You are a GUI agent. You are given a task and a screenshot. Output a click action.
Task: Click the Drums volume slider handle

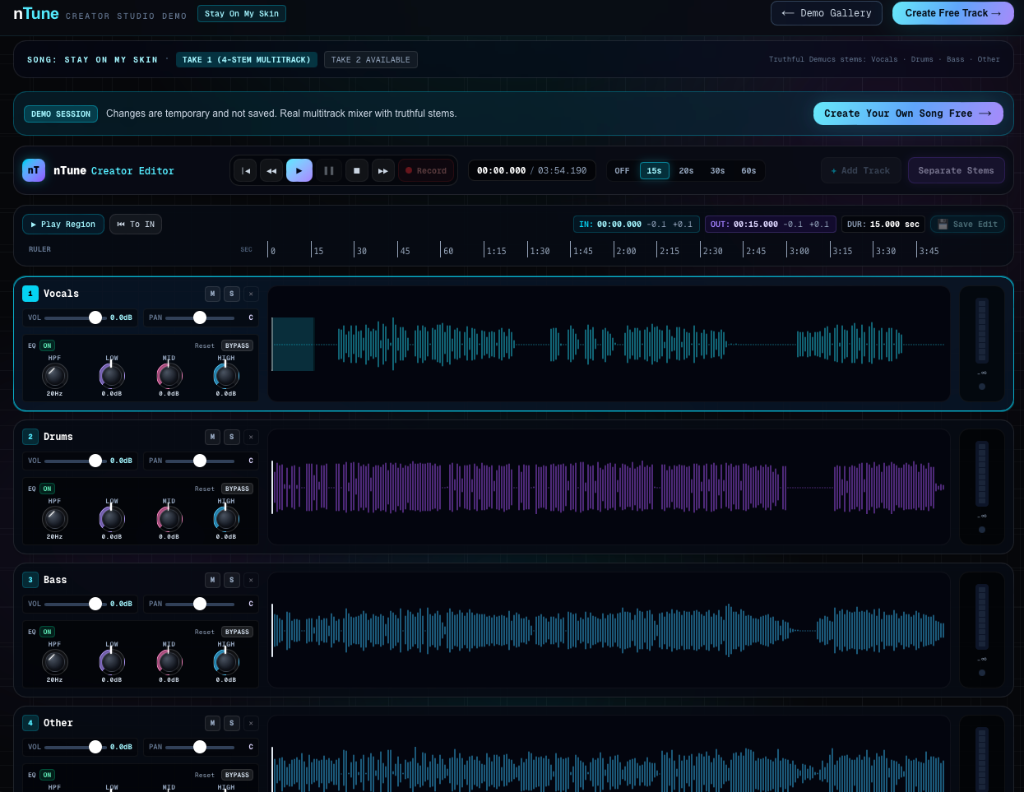95,460
